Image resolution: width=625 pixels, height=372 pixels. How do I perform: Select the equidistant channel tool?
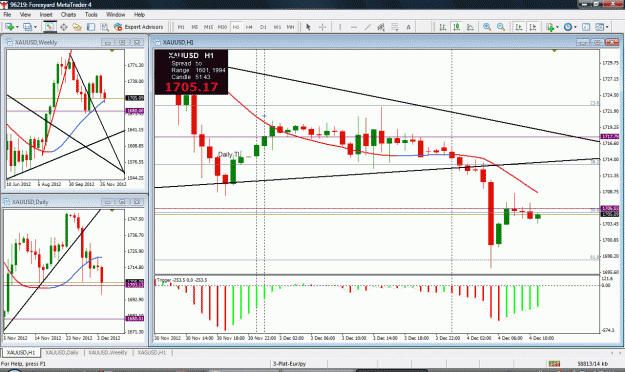tap(381, 27)
